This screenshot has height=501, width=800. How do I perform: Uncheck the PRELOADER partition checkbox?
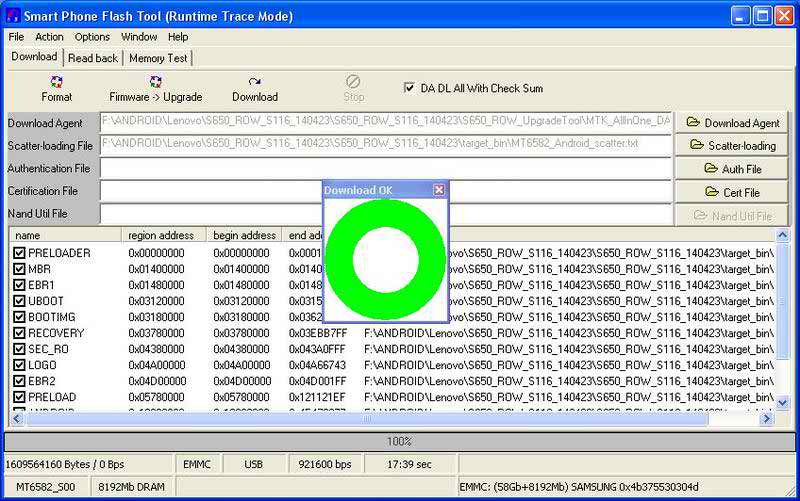(x=19, y=253)
